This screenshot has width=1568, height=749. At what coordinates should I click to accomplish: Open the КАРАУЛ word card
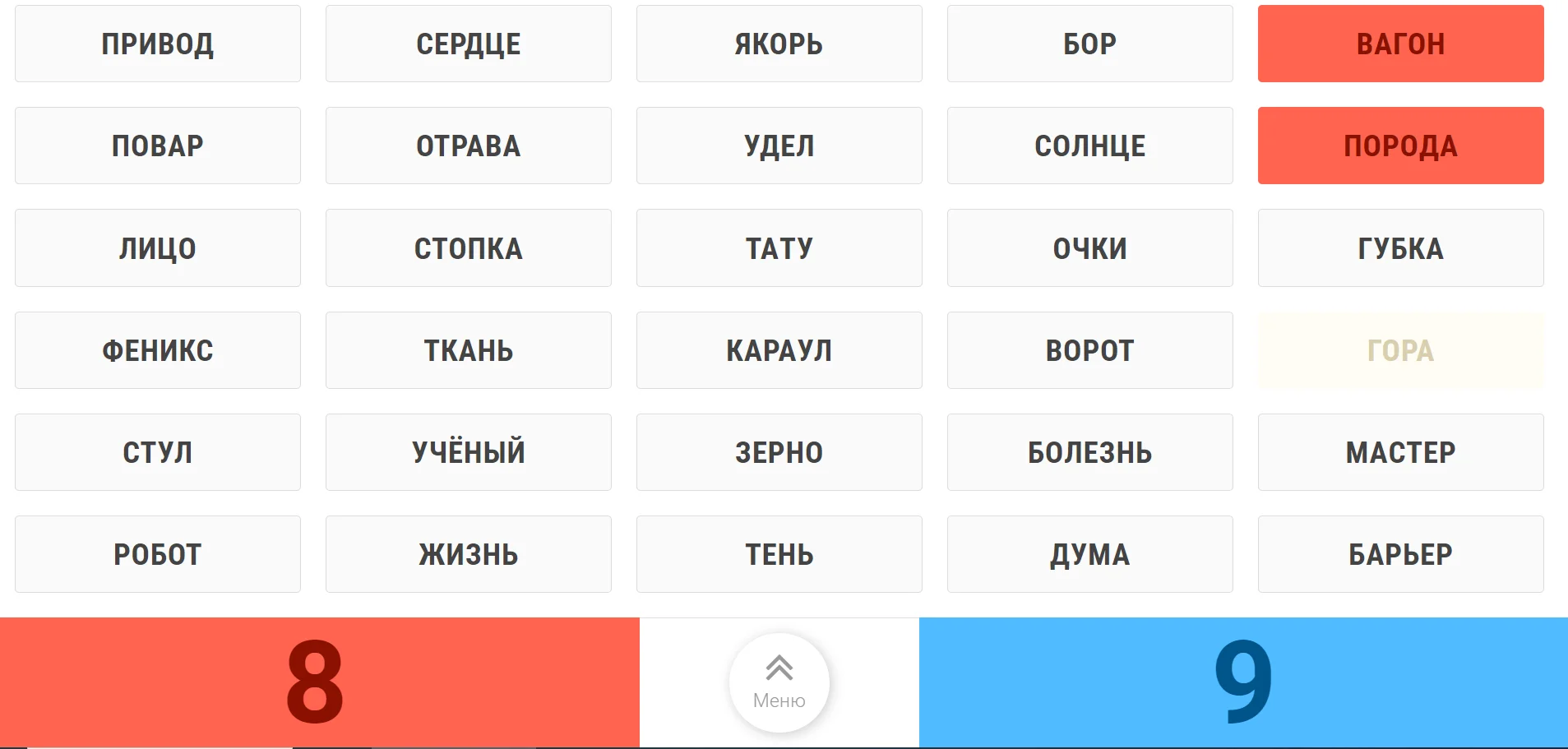779,350
